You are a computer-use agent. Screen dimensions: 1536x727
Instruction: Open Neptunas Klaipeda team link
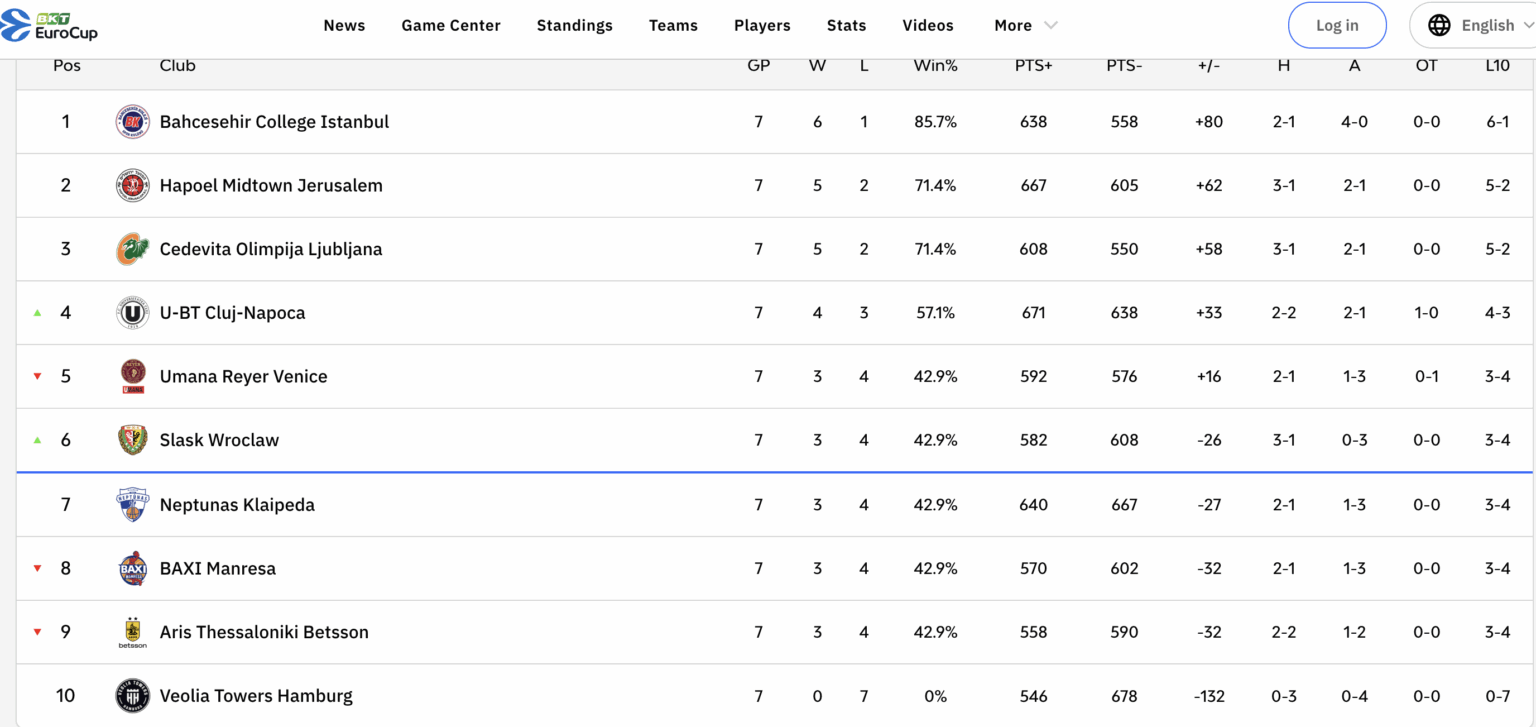[237, 505]
